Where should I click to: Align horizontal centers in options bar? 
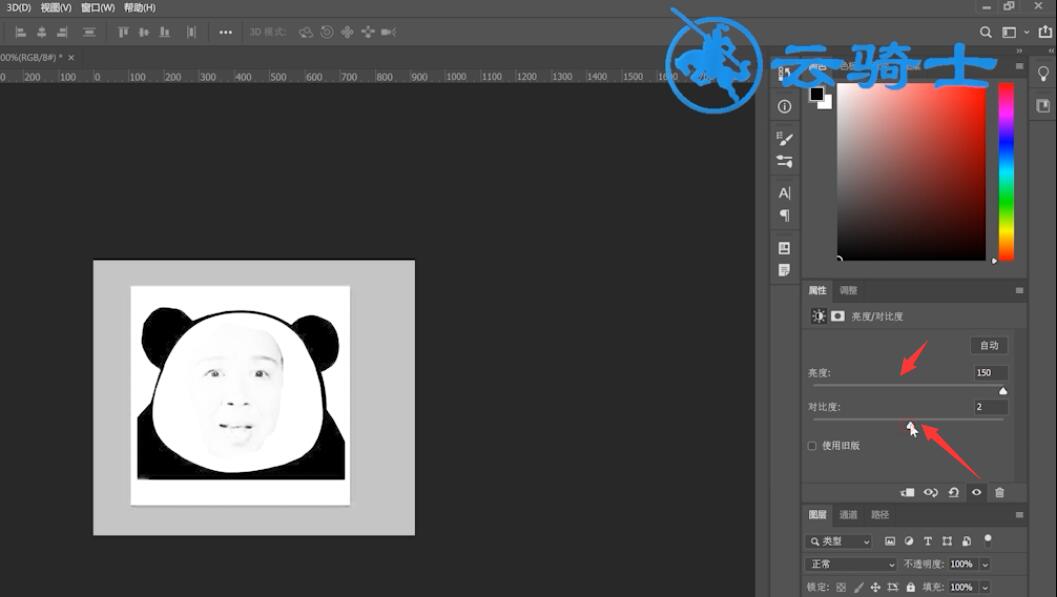(41, 32)
